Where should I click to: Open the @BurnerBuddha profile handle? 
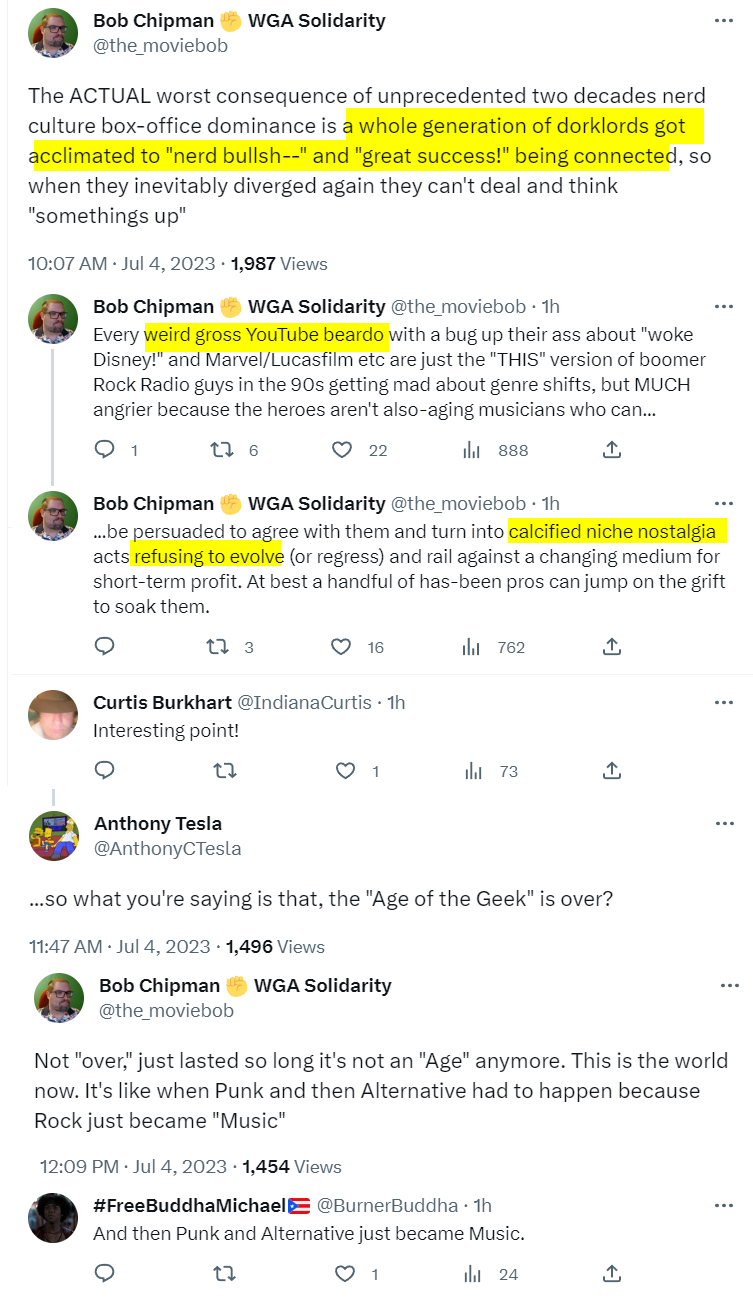tap(387, 1205)
